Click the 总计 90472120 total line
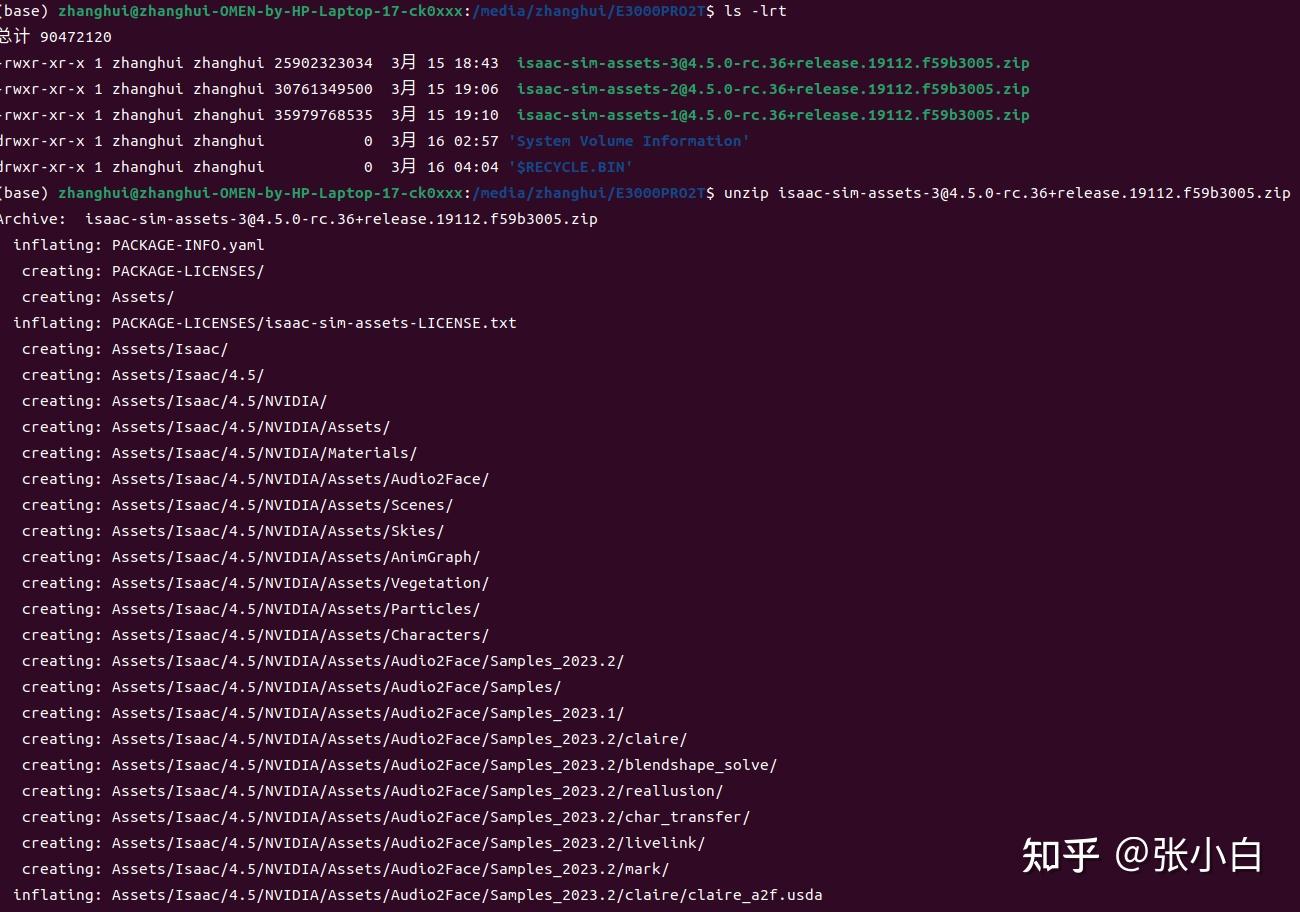 (56, 37)
